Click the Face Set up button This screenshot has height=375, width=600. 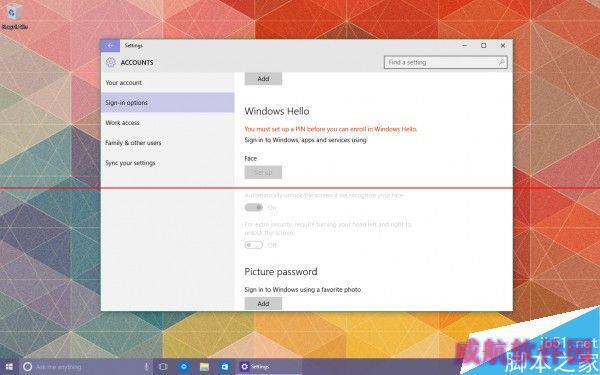point(263,172)
